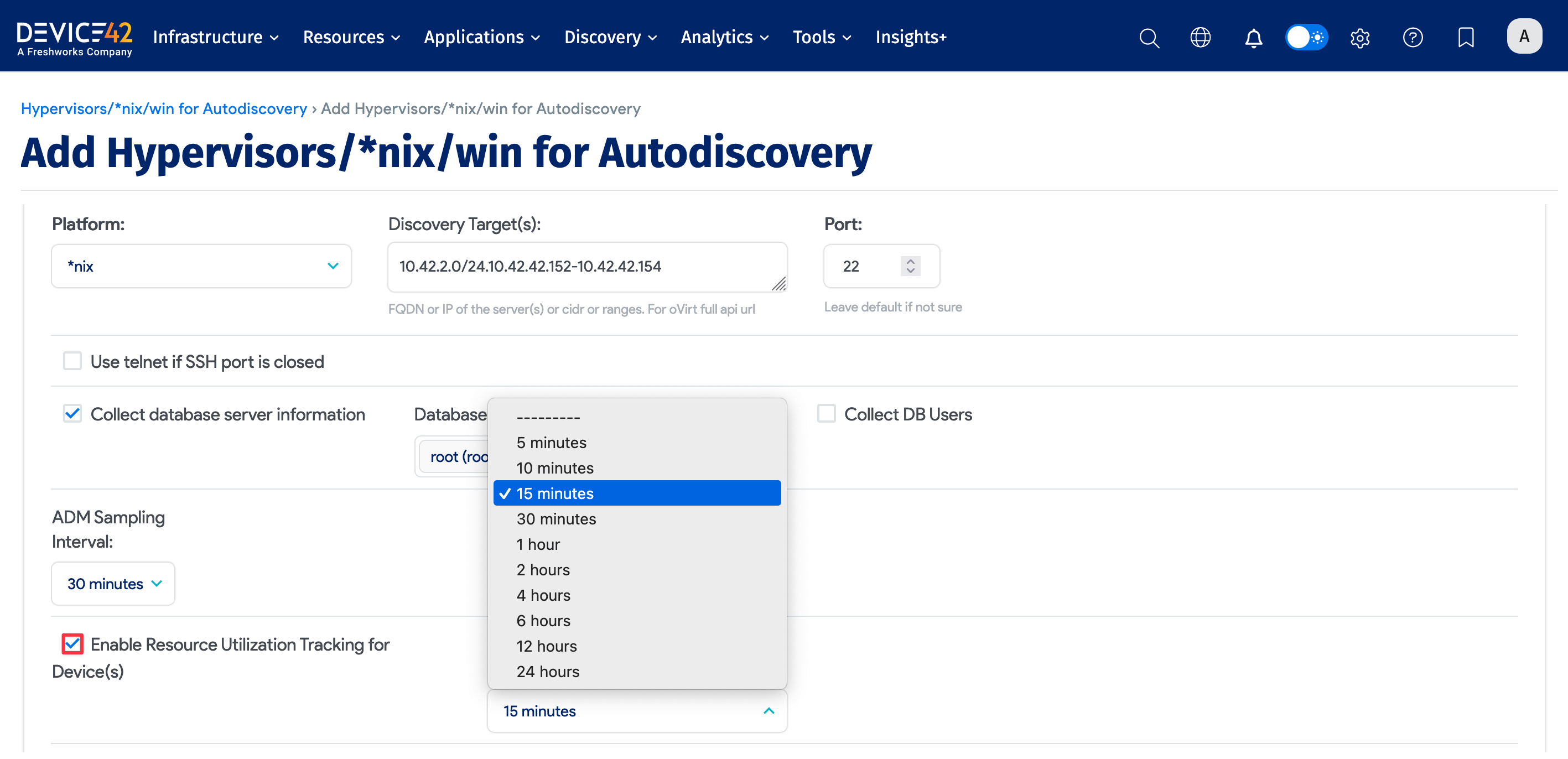The height and width of the screenshot is (759, 1568).
Task: Open the Discovery menu
Action: pos(610,38)
